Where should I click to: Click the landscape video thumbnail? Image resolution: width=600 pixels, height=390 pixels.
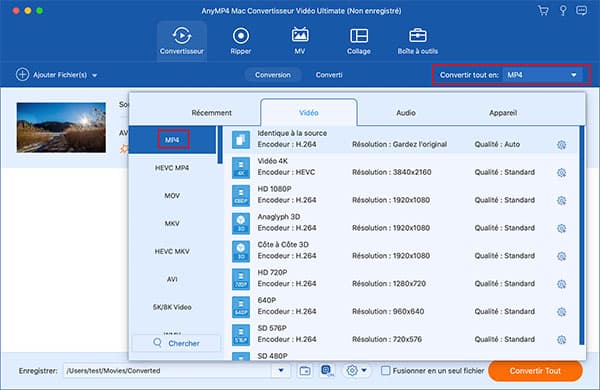[61, 127]
